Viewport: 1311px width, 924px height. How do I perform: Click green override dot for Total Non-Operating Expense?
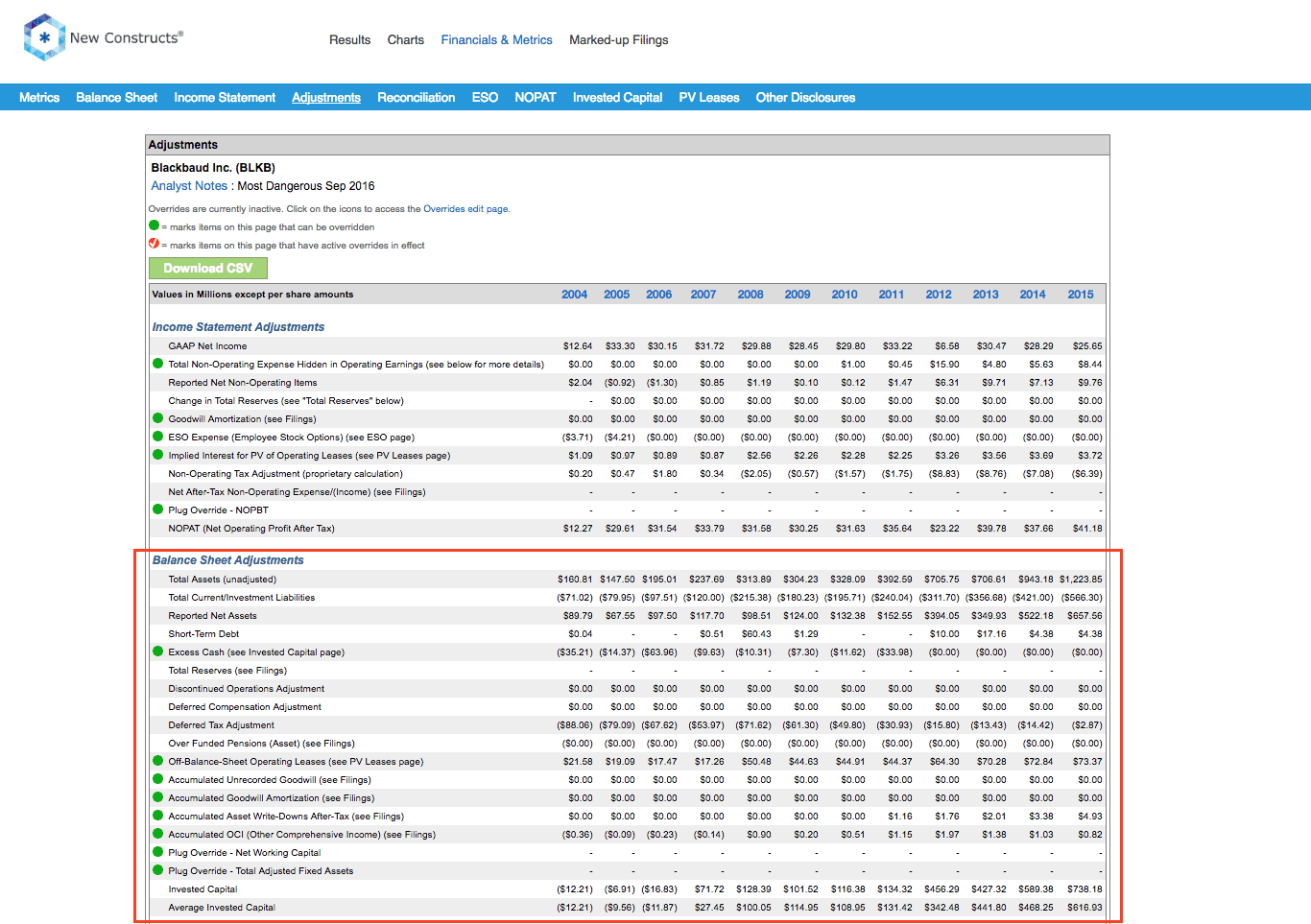(x=157, y=364)
